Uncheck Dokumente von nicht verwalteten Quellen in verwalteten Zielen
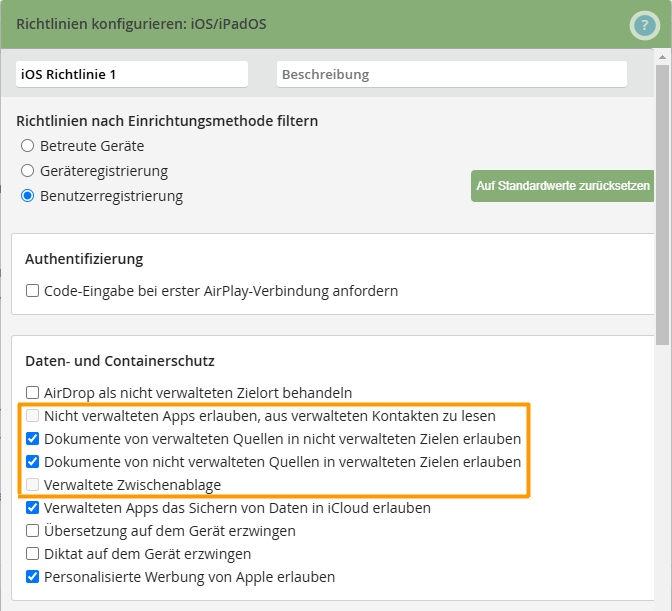The image size is (672, 611). point(33,461)
